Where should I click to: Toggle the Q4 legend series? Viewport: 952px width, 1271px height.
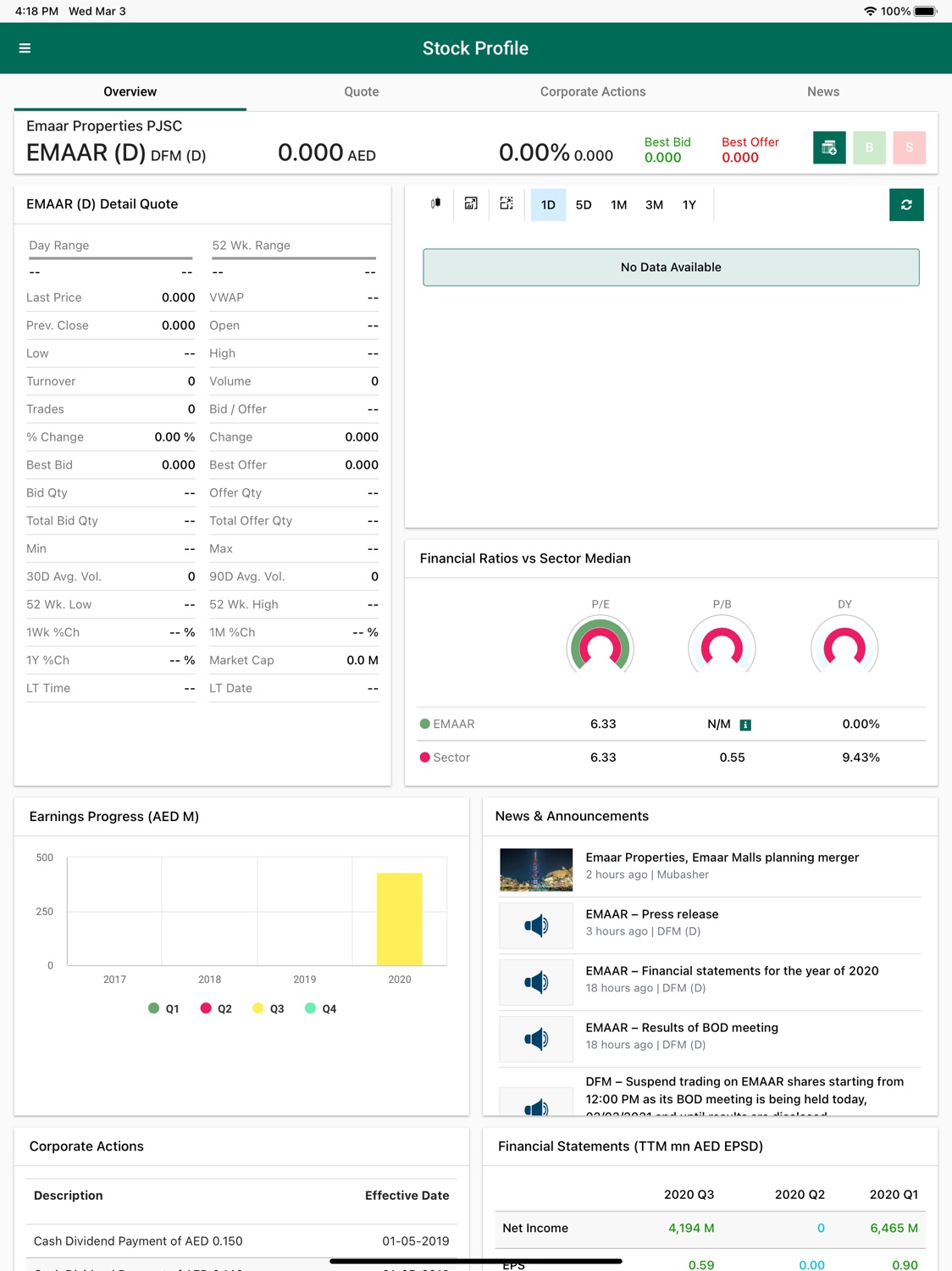tap(321, 1008)
